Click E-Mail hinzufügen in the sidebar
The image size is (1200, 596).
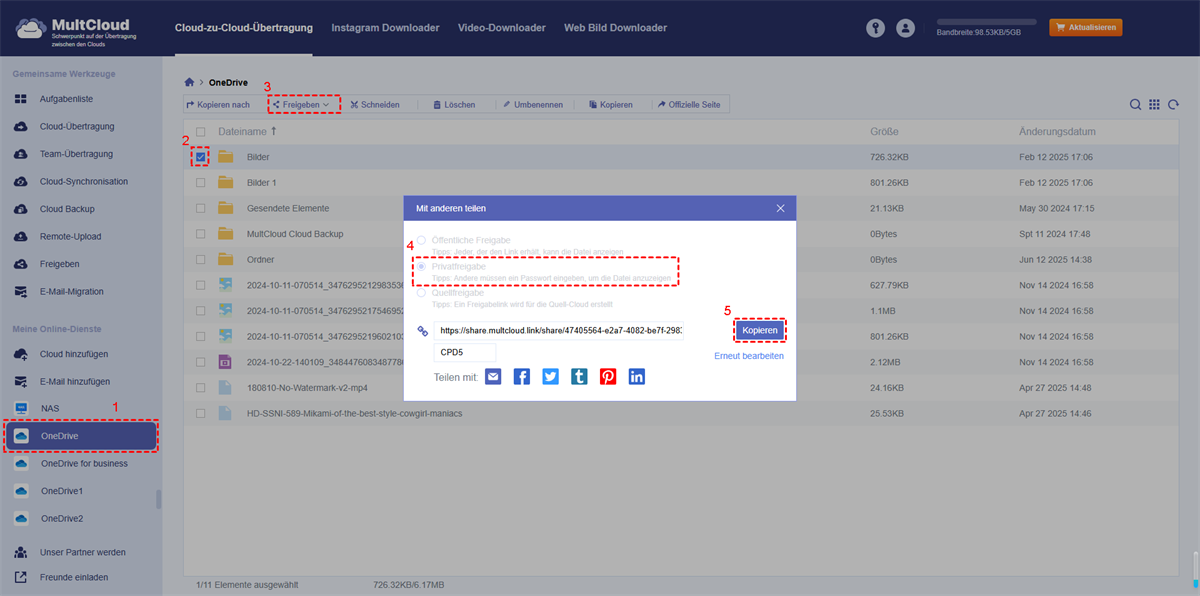(75, 382)
